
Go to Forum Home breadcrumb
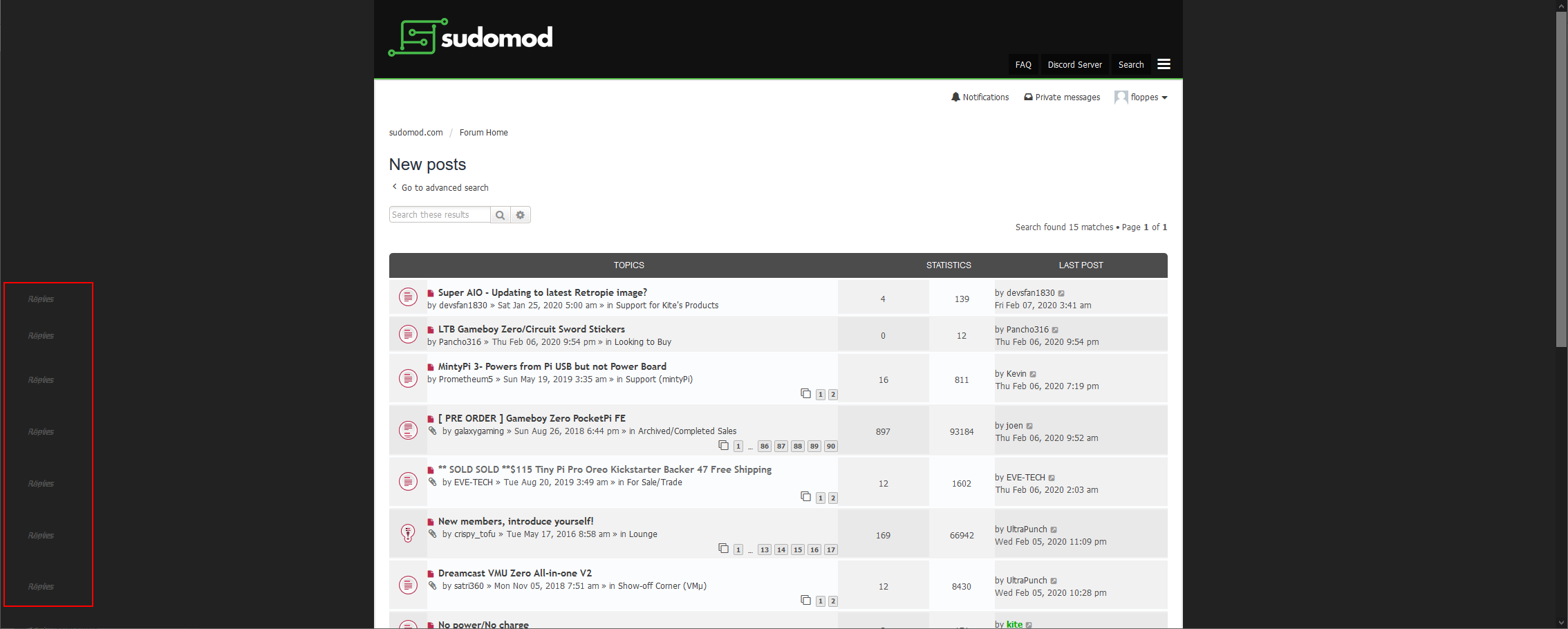tap(484, 133)
